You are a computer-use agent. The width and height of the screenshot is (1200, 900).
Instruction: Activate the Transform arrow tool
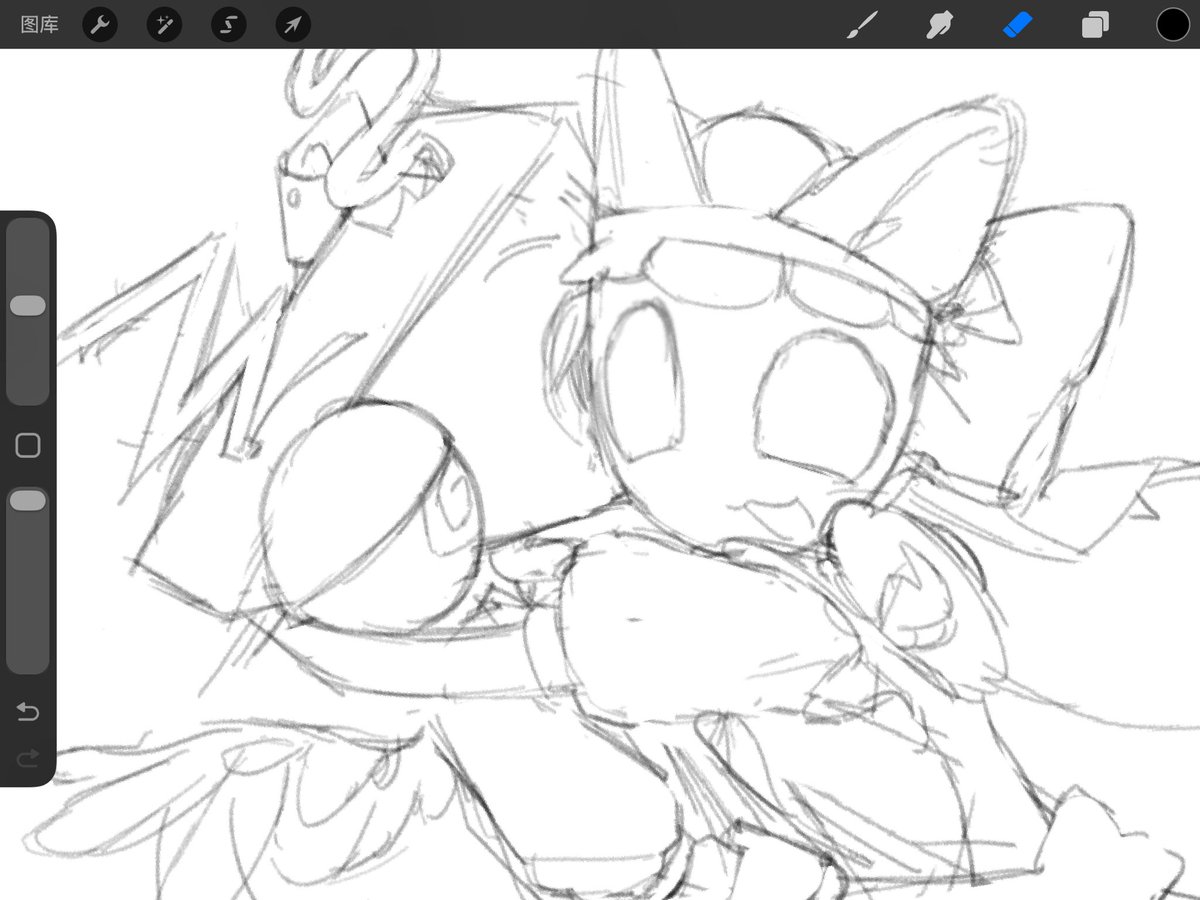click(293, 25)
